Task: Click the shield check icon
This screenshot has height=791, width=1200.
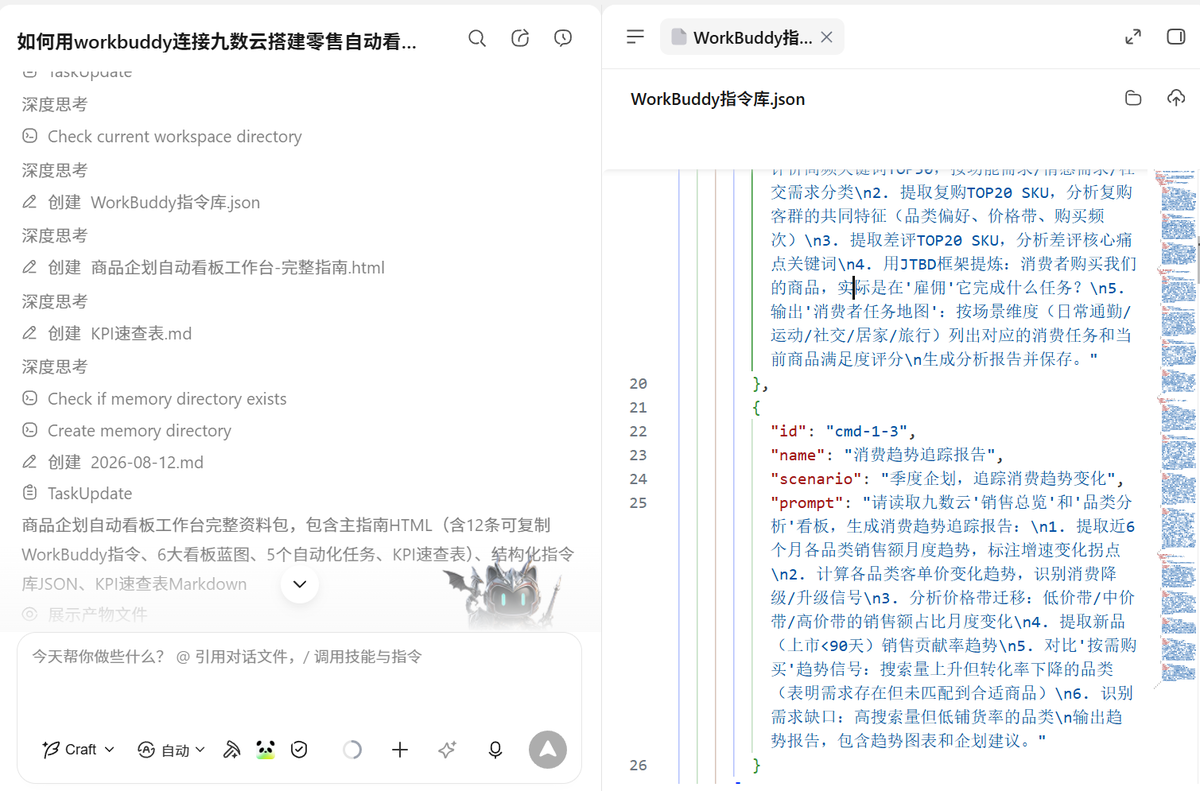Action: coord(299,749)
